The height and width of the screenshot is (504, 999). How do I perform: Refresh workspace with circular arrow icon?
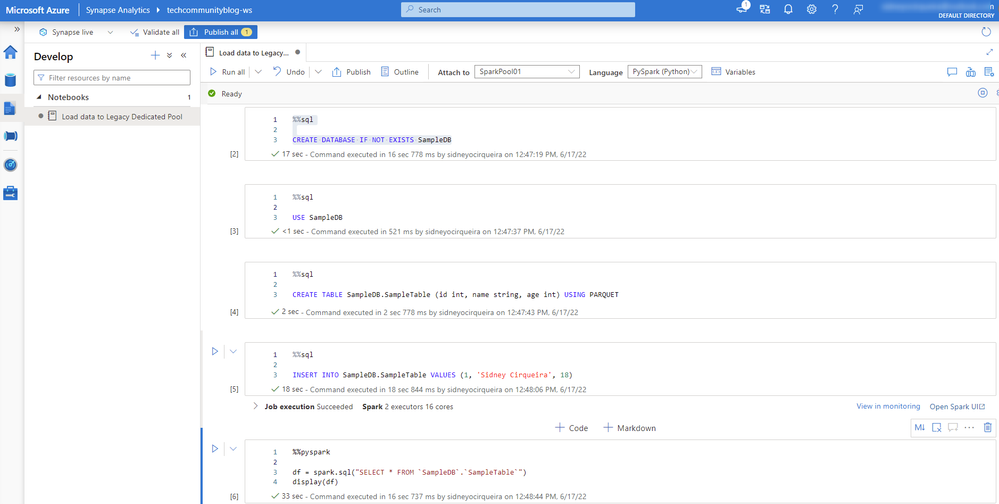[x=986, y=32]
